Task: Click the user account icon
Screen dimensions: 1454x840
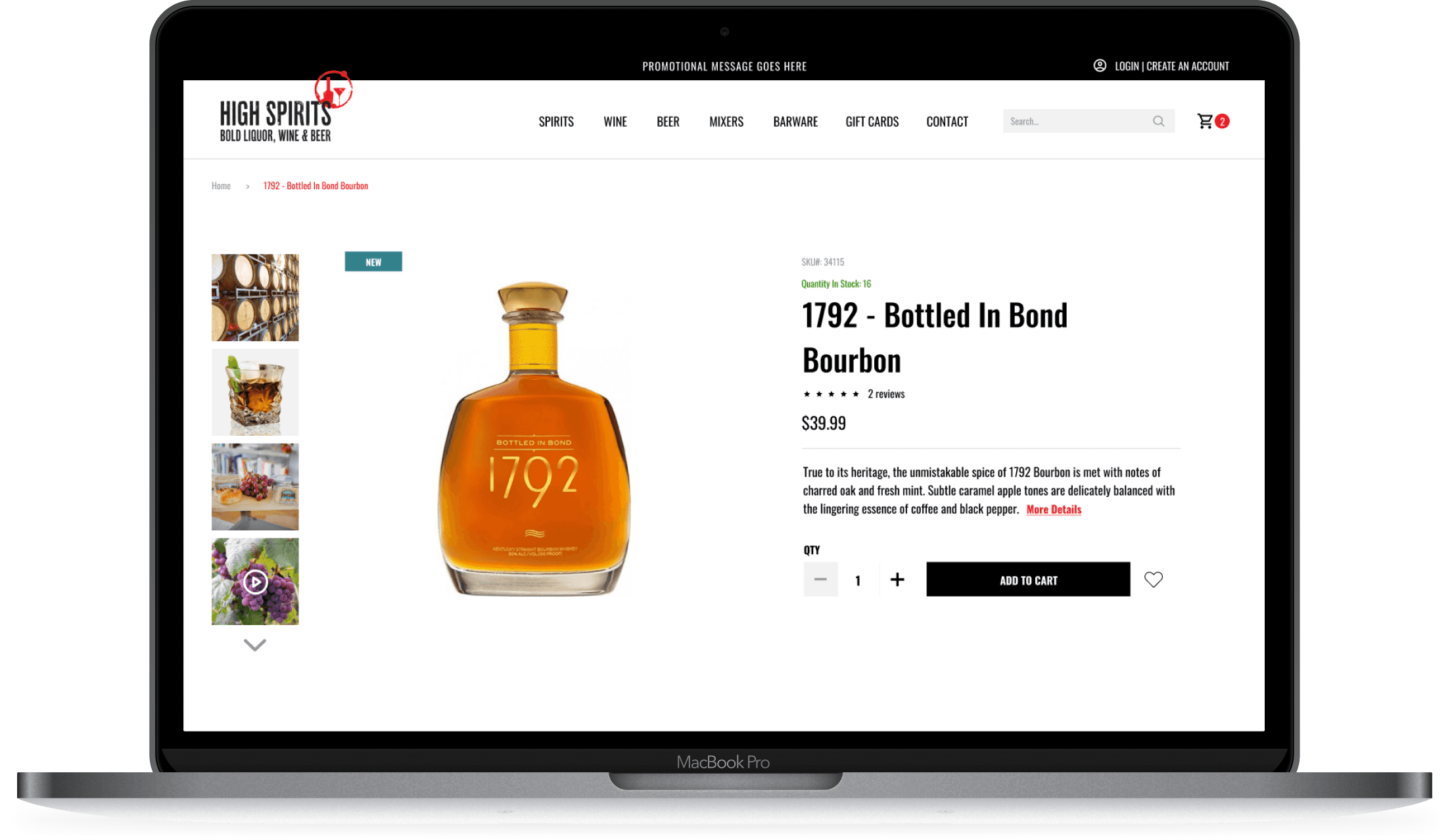Action: coord(1100,66)
